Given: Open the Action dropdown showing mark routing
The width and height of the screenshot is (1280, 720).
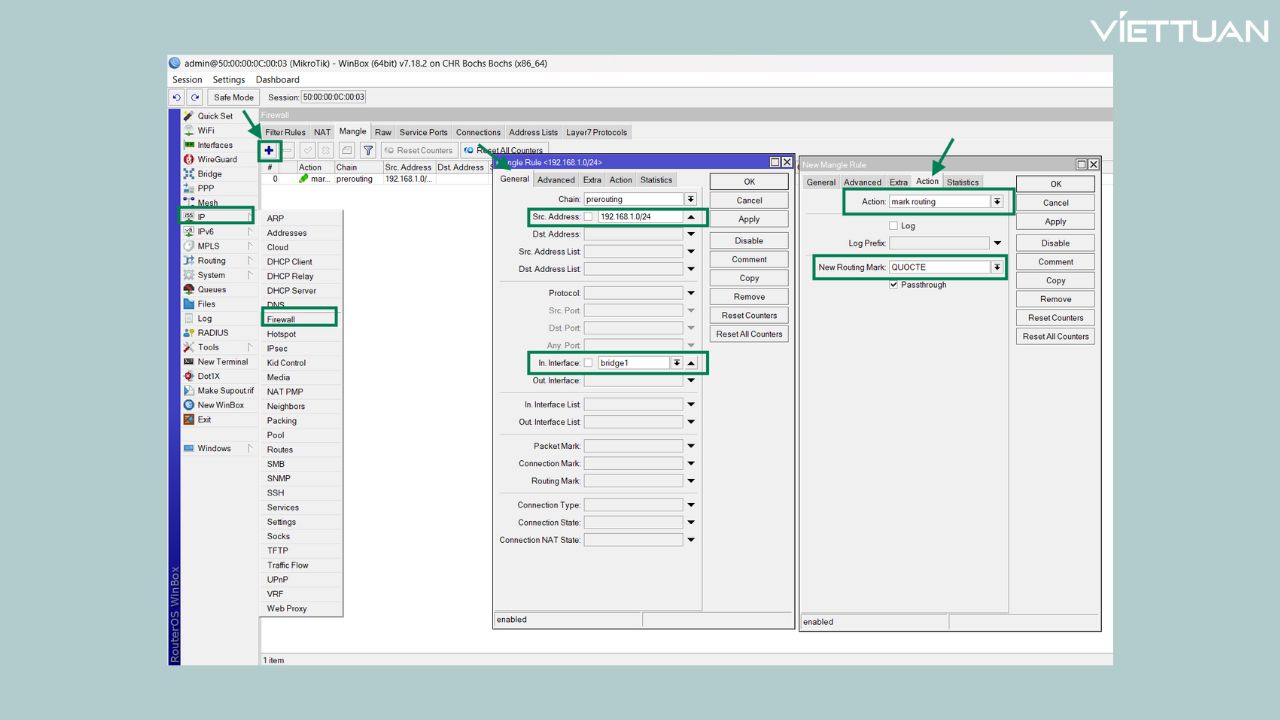Looking at the screenshot, I should coord(997,202).
